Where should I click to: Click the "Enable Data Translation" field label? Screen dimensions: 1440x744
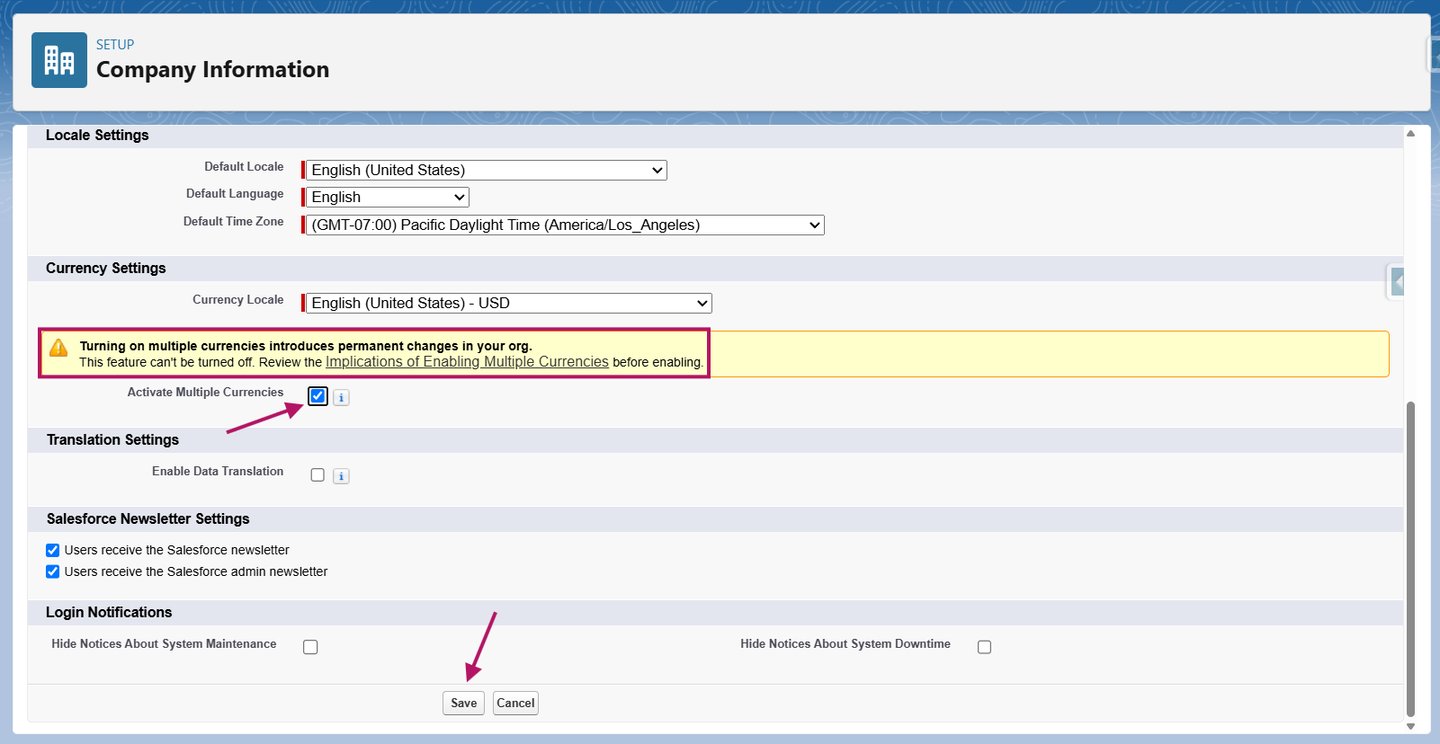click(218, 471)
